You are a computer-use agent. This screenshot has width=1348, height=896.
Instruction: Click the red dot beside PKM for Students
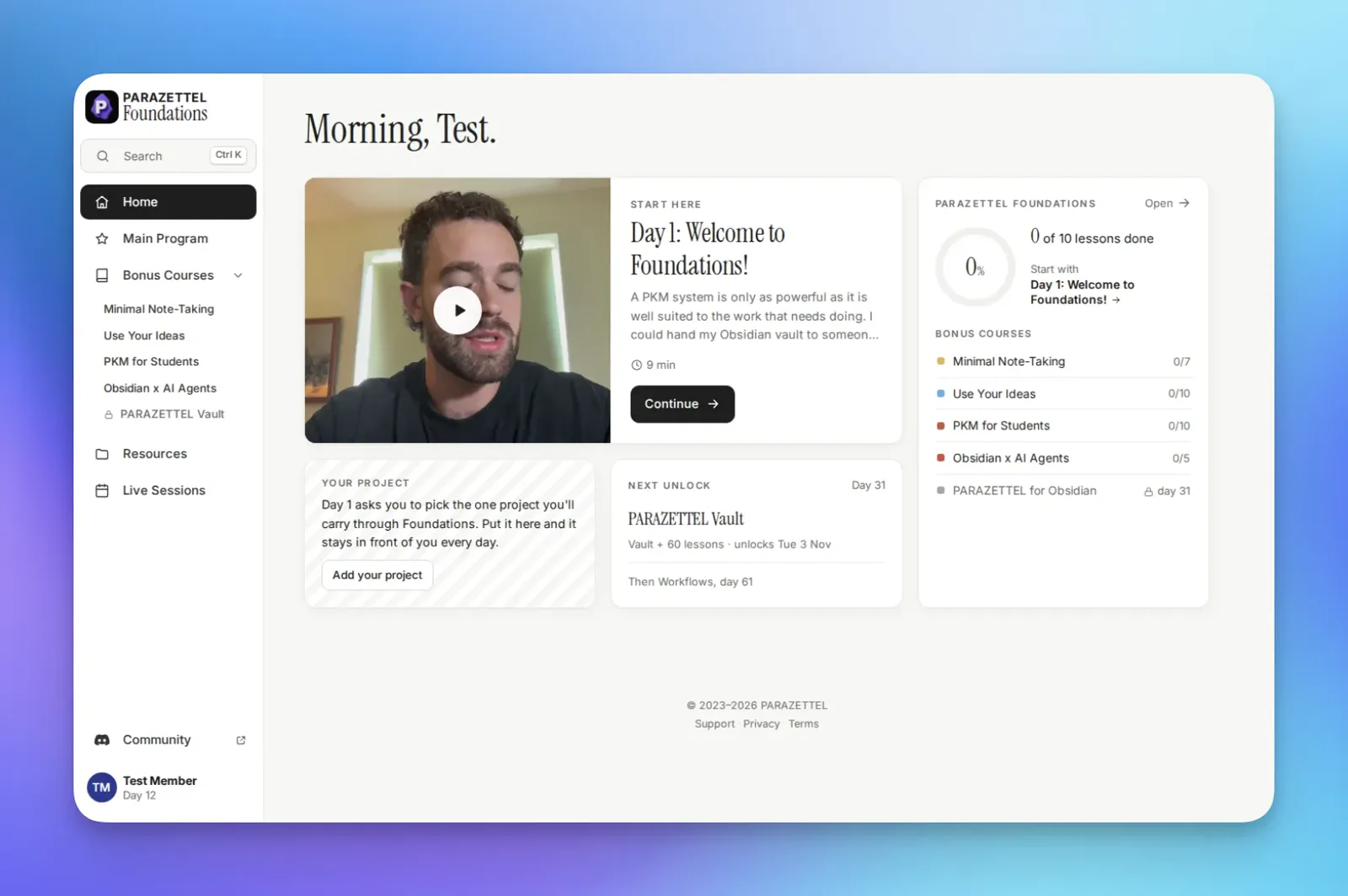941,426
